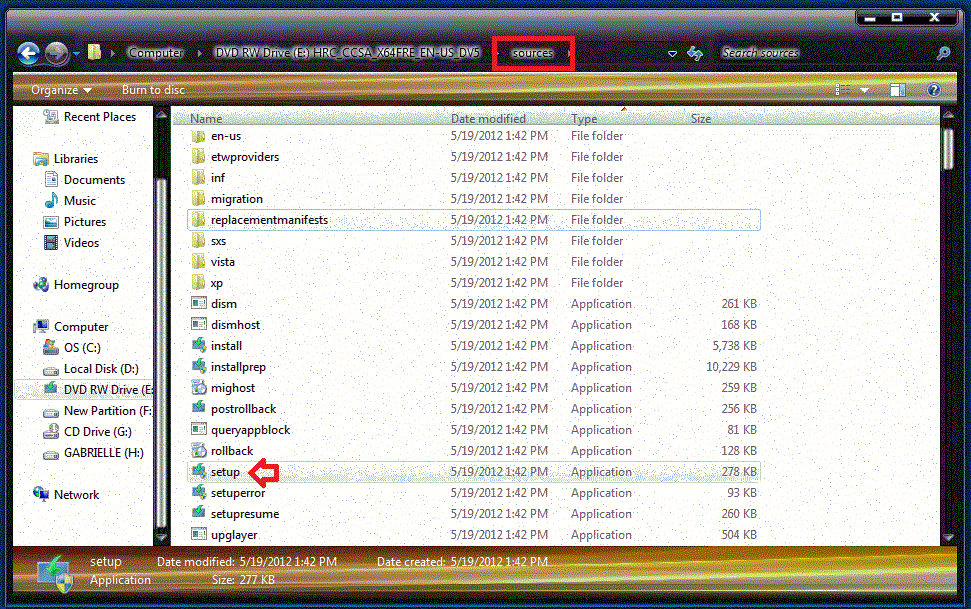Select the replacementmanifests folder
Viewport: 971px width, 609px height.
coord(474,220)
